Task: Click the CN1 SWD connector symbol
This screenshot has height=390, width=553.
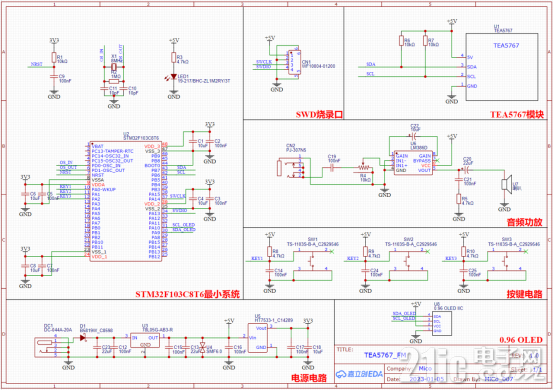Action: tap(294, 62)
